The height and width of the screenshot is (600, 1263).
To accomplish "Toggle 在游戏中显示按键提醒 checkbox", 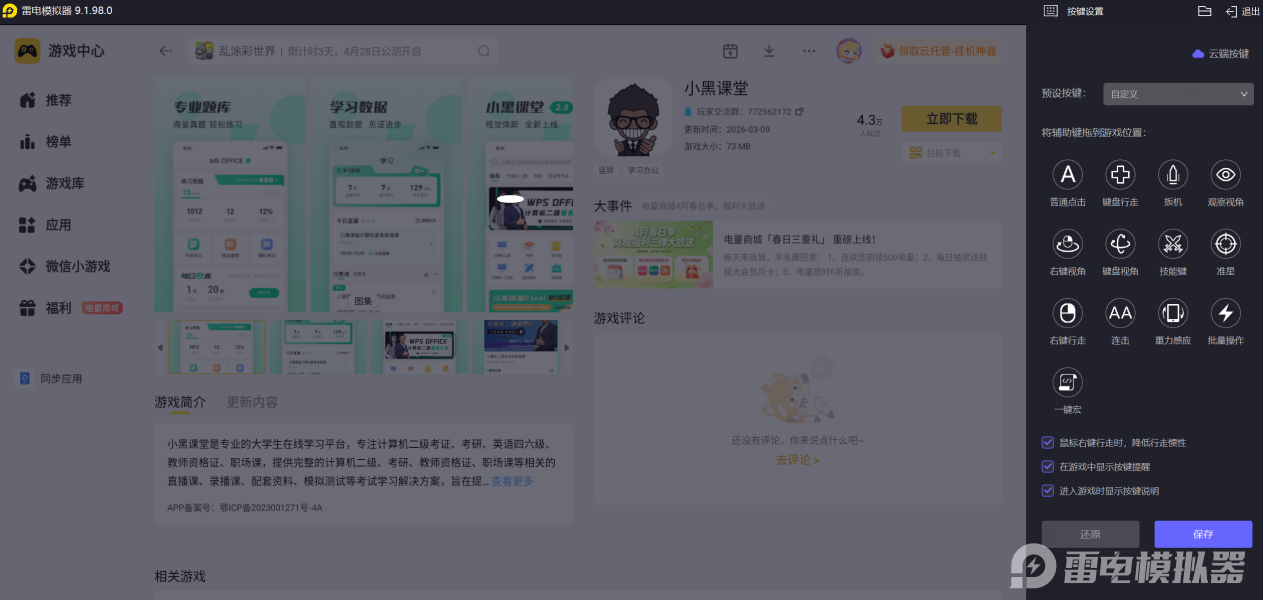I will (x=1047, y=466).
